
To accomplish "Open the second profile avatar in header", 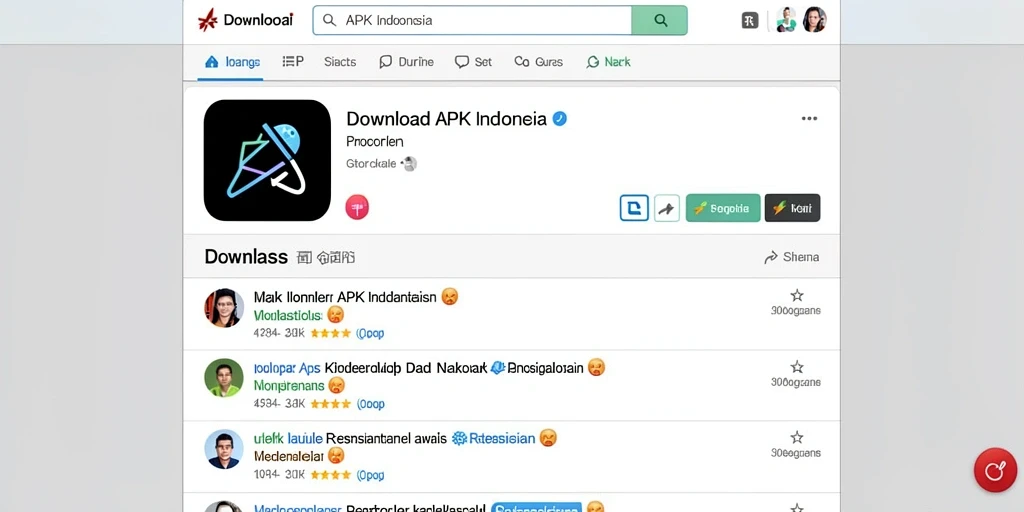I will pos(814,20).
